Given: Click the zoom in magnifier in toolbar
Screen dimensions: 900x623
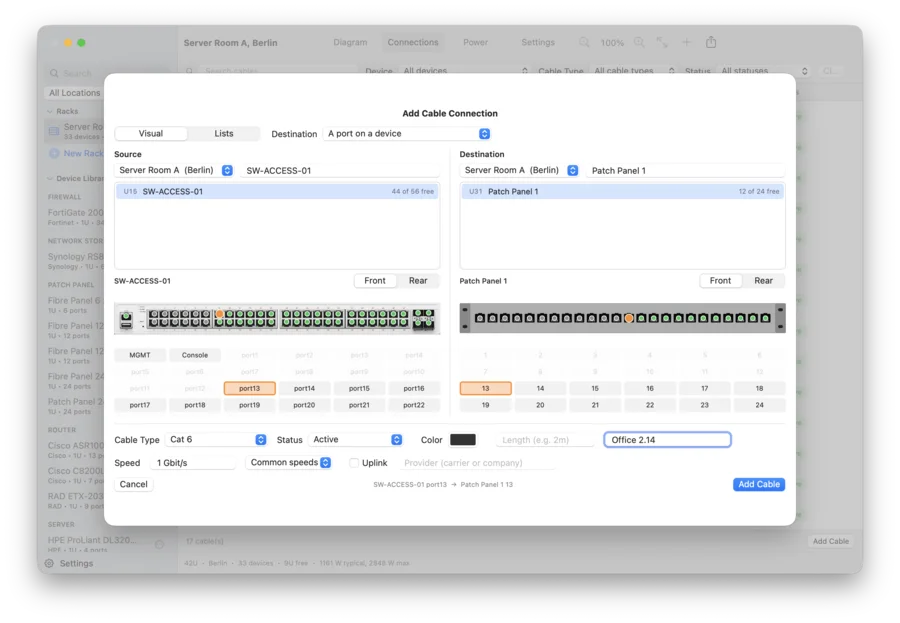Looking at the screenshot, I should (x=639, y=42).
